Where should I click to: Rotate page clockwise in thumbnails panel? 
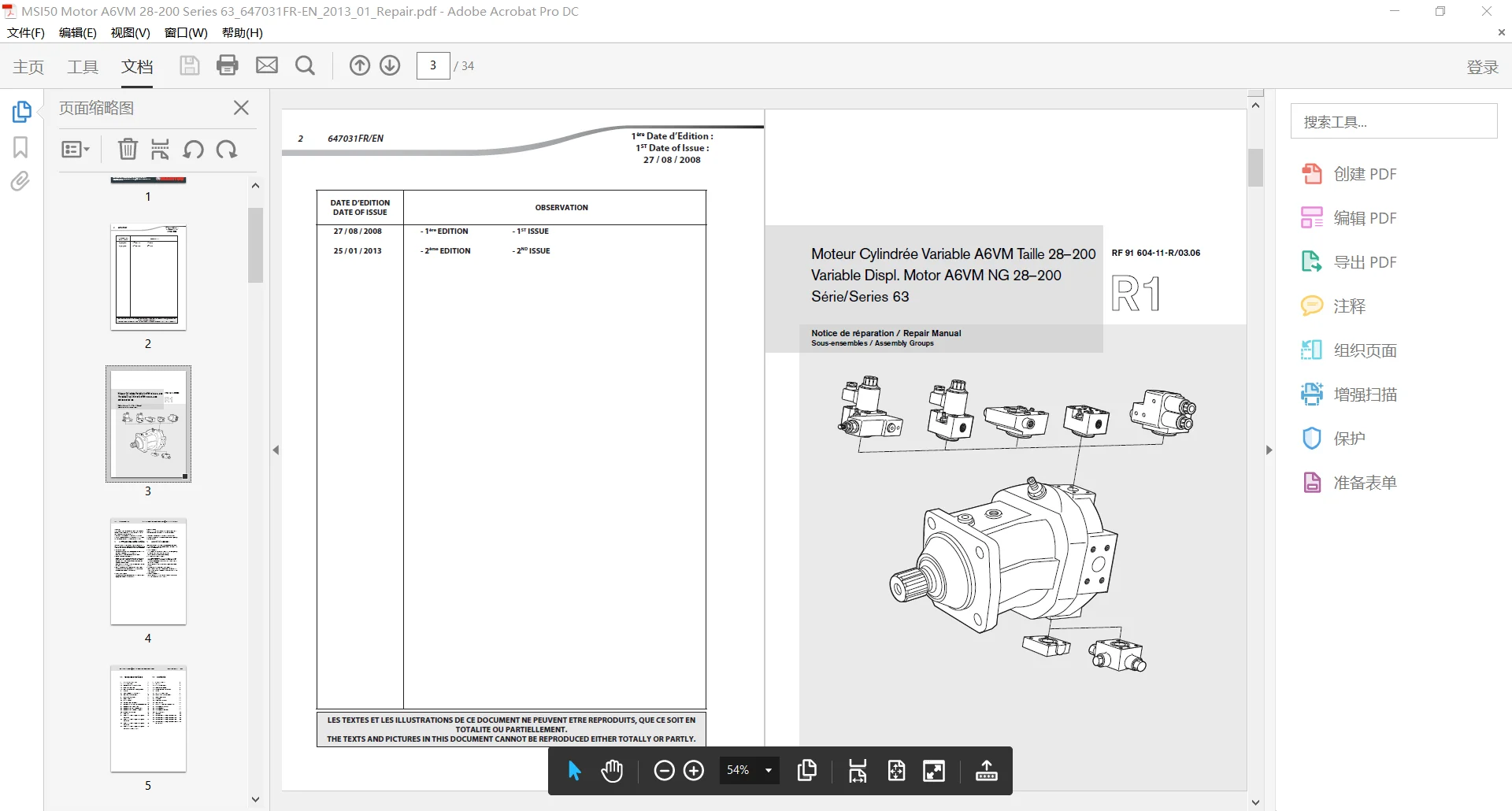coord(227,149)
